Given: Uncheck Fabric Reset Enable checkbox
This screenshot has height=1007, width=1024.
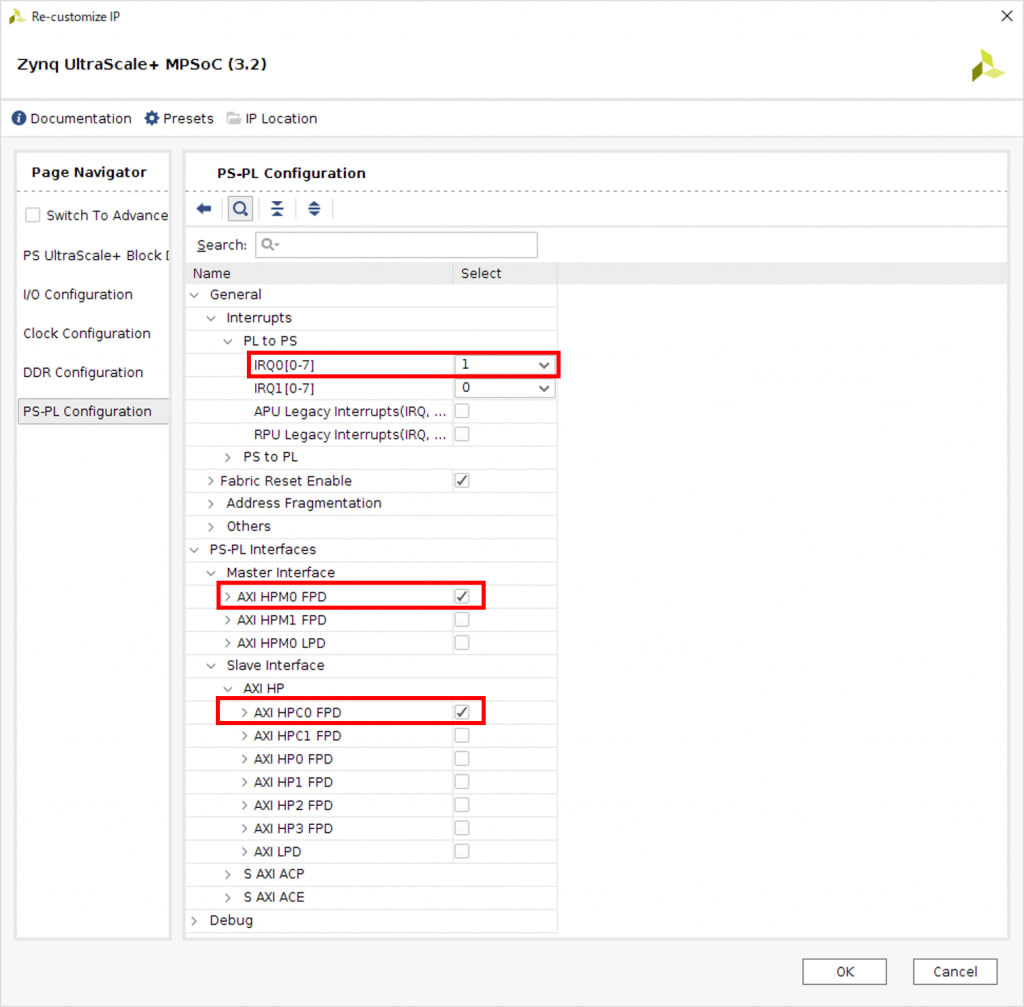Looking at the screenshot, I should (x=462, y=481).
